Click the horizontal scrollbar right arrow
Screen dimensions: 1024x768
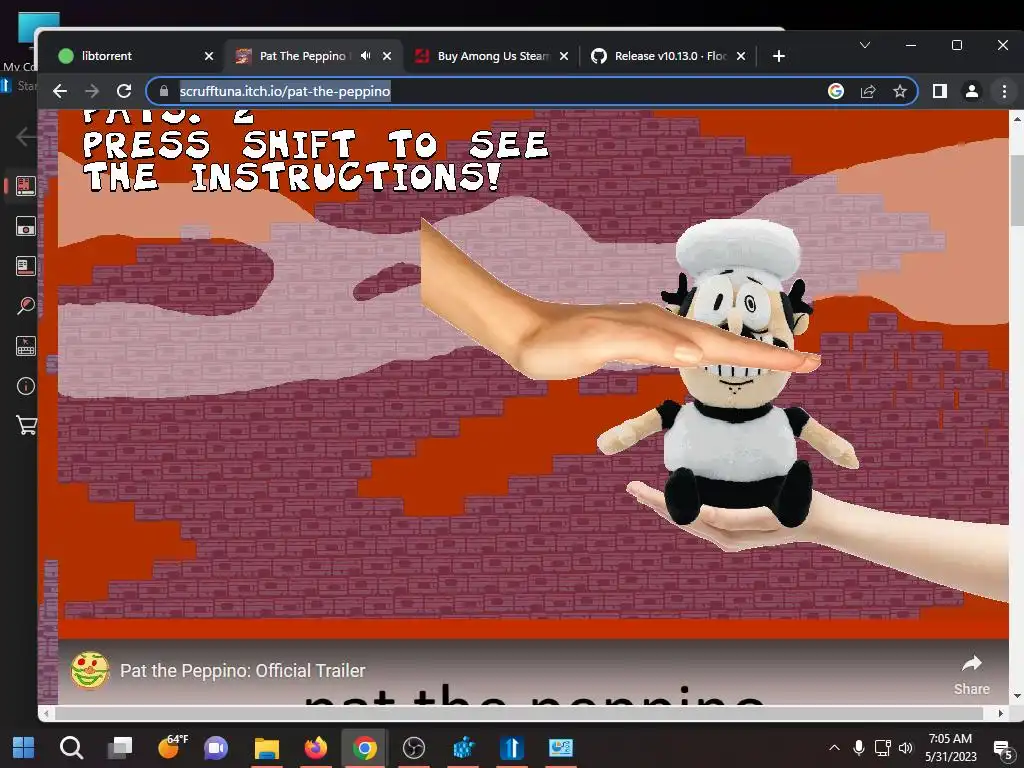coord(1001,713)
